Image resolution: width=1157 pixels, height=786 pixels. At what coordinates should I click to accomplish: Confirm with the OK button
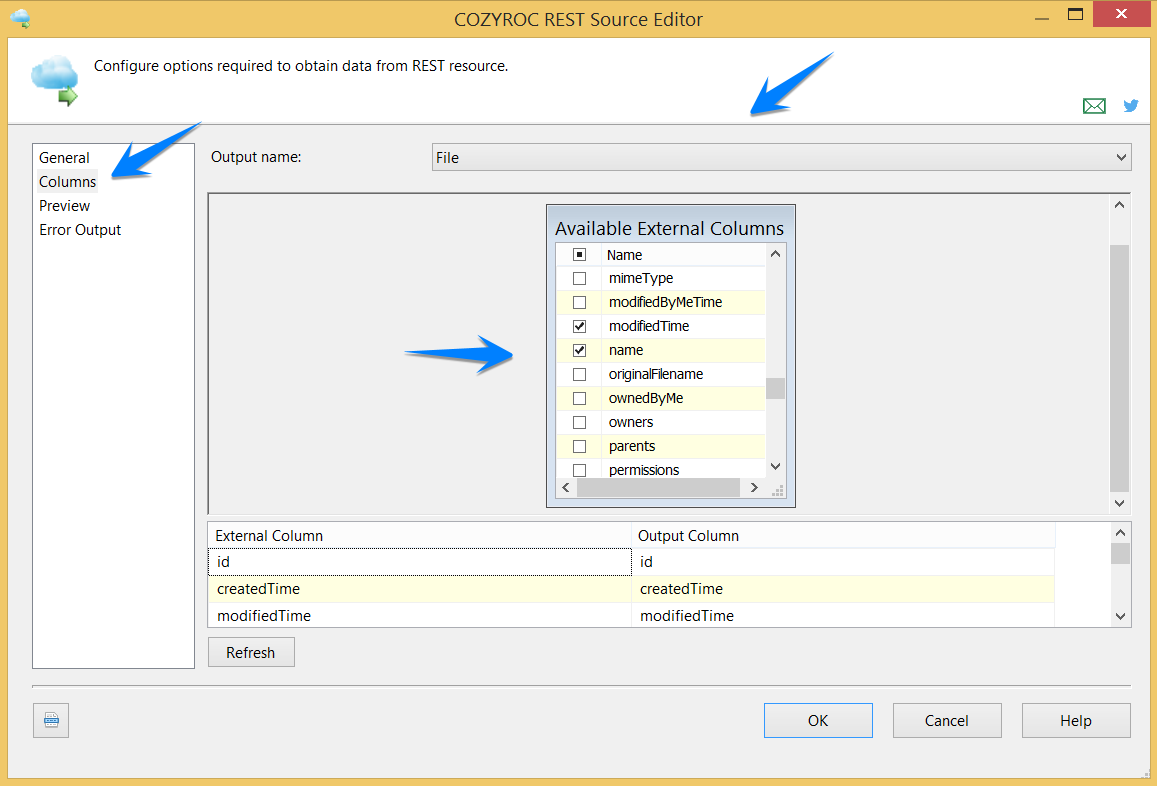[818, 720]
